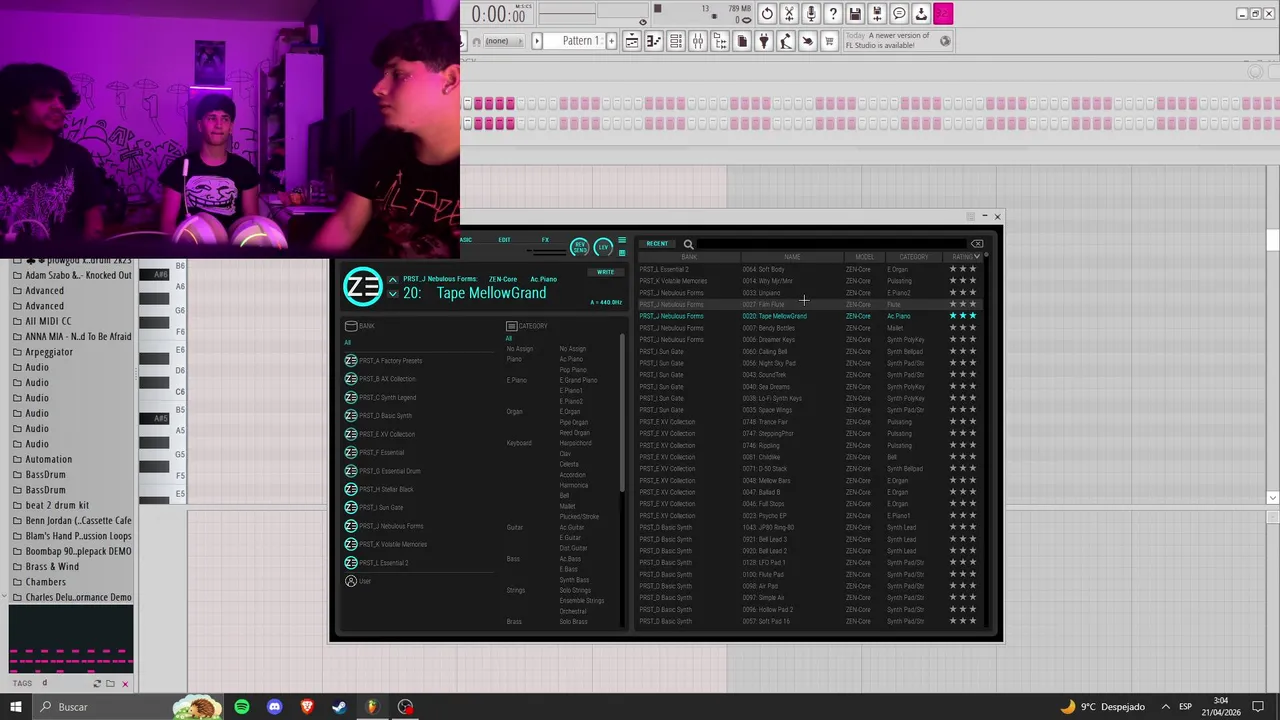Click the scissors one-click audio tool icon
The width and height of the screenshot is (1280, 720).
point(789,14)
